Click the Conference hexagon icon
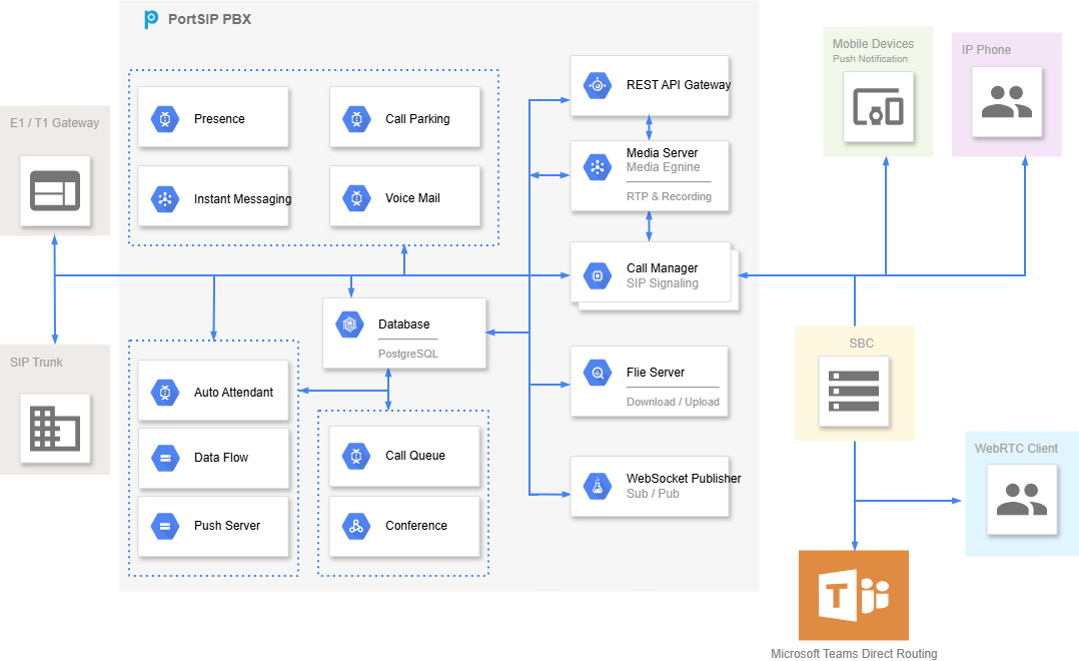Image resolution: width=1079 pixels, height=661 pixels. tap(356, 526)
